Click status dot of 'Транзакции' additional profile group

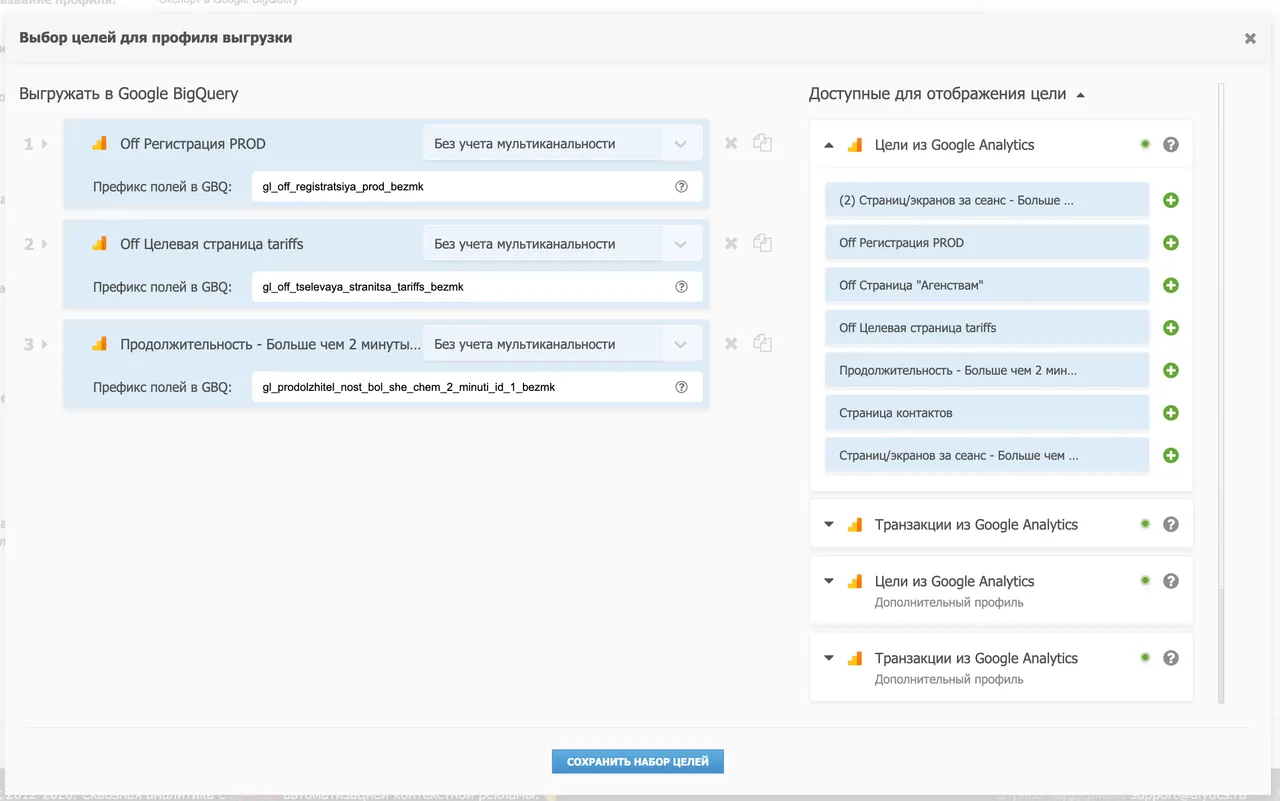coord(1145,658)
